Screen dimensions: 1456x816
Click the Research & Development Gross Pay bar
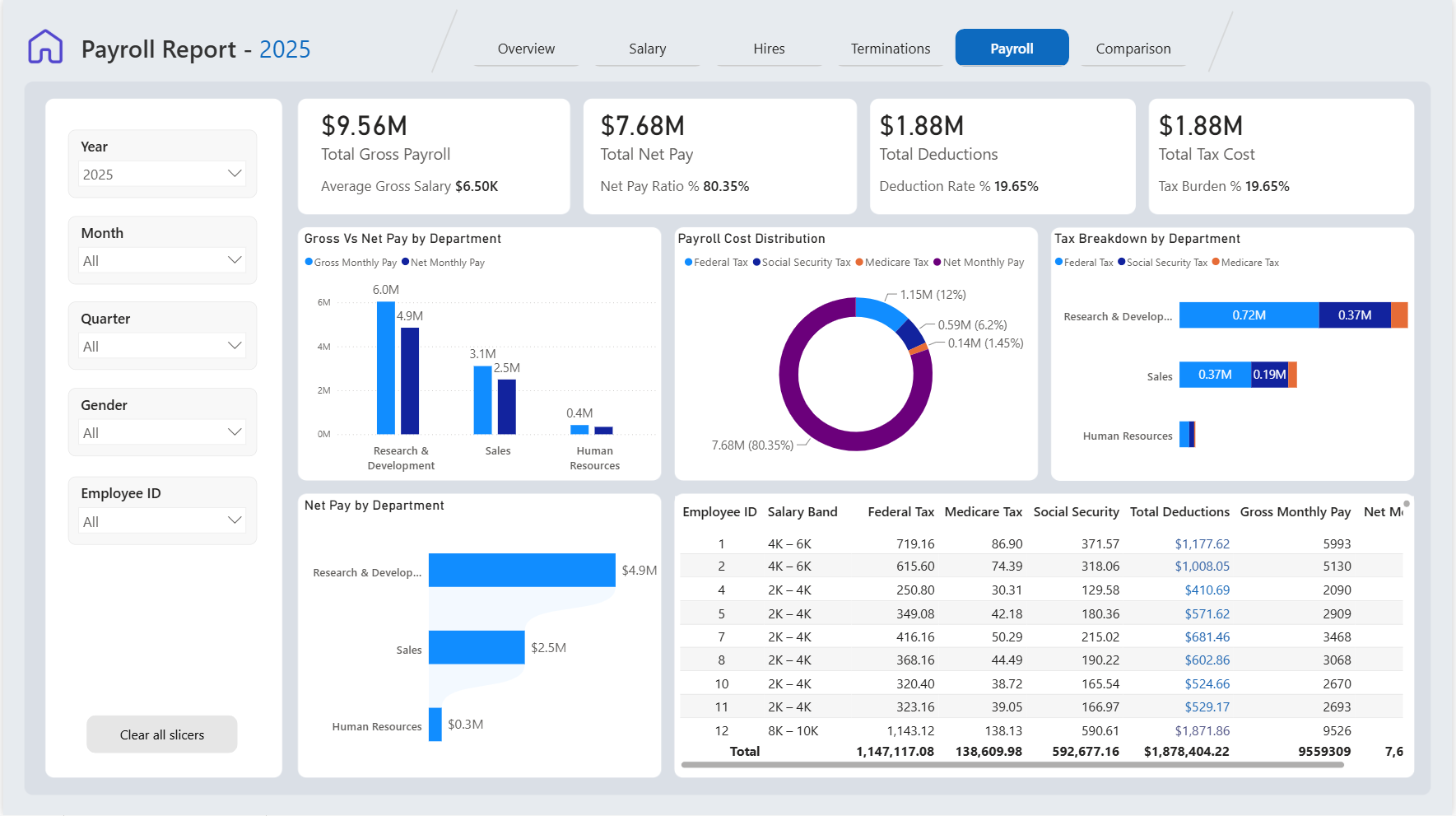pyautogui.click(x=385, y=367)
